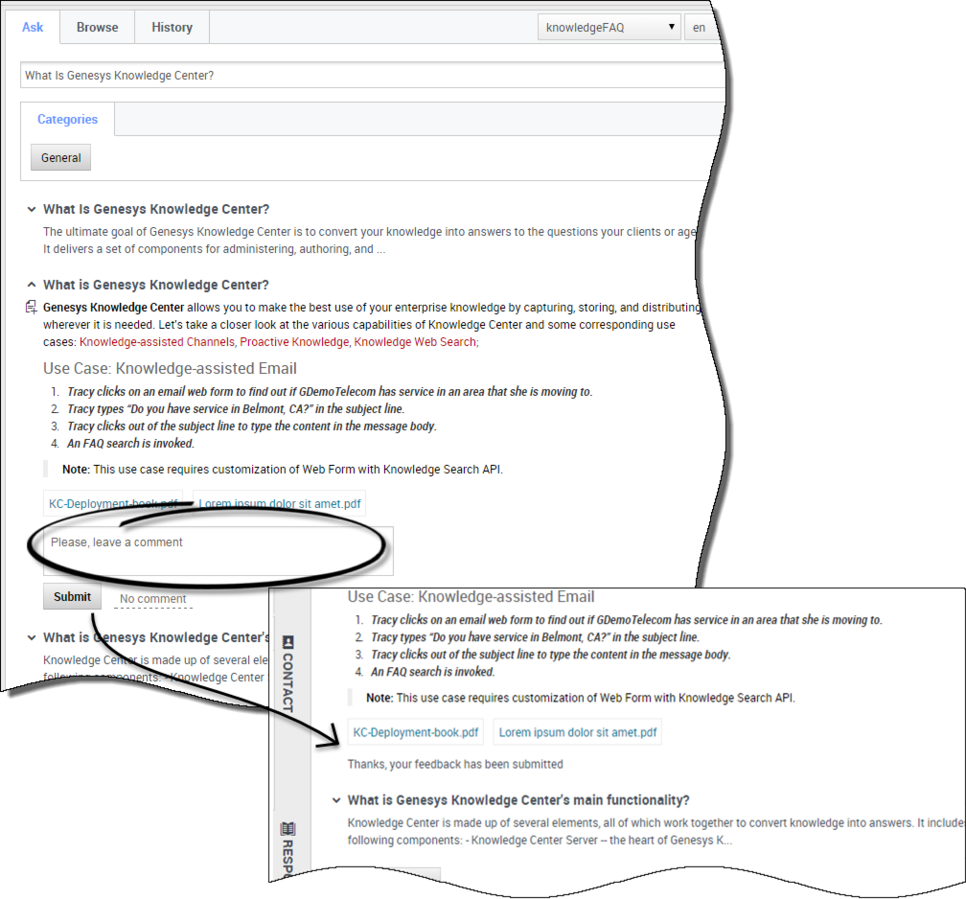Click the 'Please, leave a comment' text box
The width and height of the screenshot is (966, 899).
pos(218,551)
